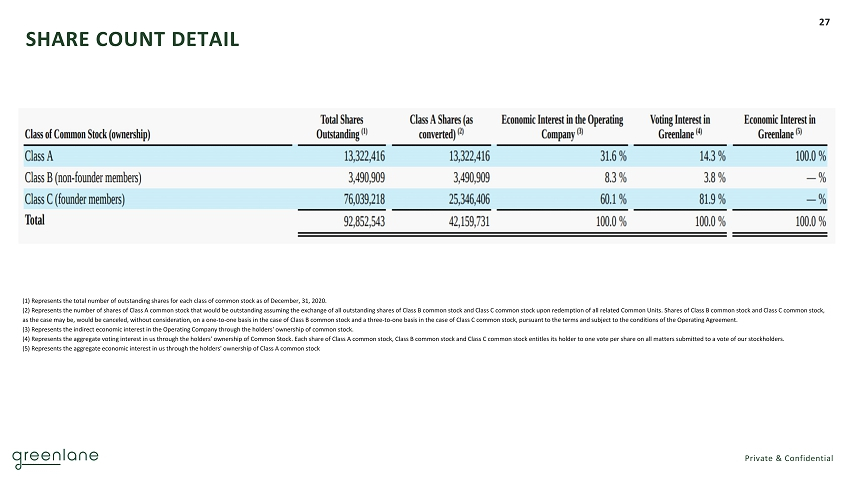Click footnote (1) about outstanding shares
The width and height of the screenshot is (850, 477).
click(x=160, y=301)
